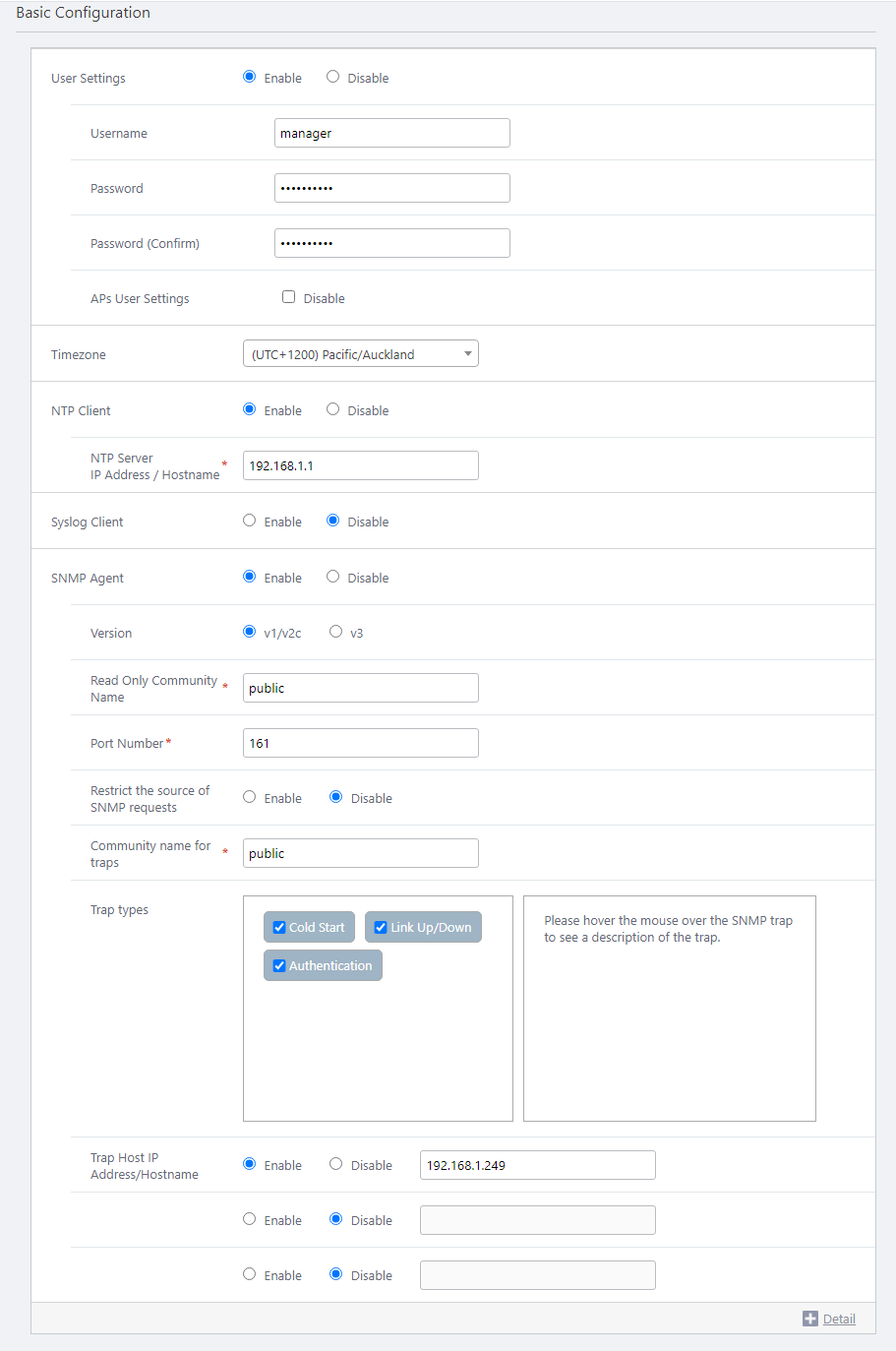The width and height of the screenshot is (896, 1351).
Task: Click the plus icon beside Detail
Action: (809, 1319)
